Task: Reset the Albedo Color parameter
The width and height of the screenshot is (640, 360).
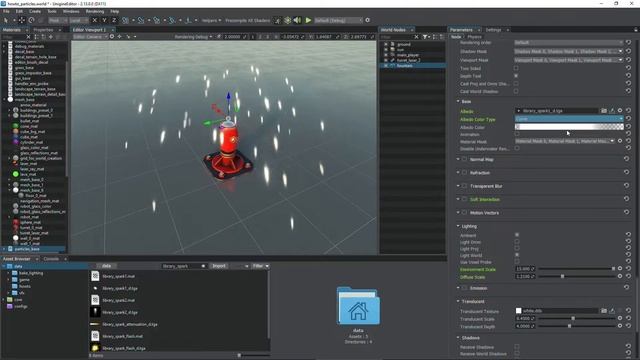Action: pyautogui.click(x=629, y=127)
